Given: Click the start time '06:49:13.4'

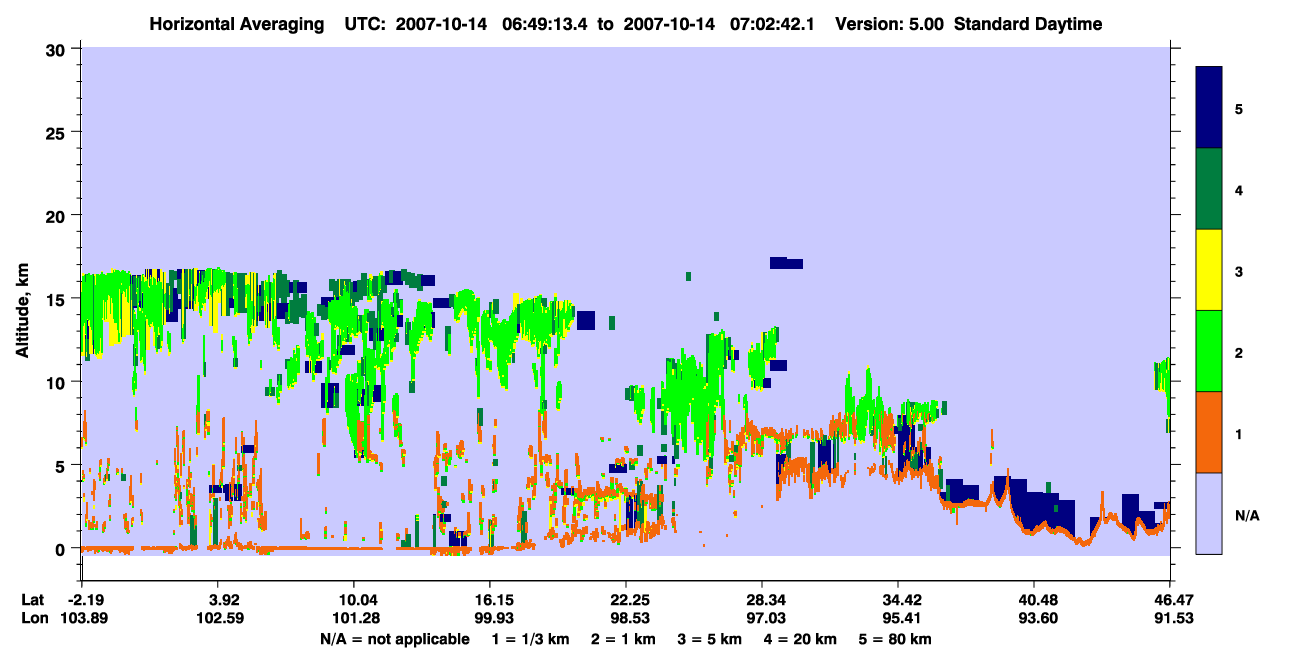Looking at the screenshot, I should click(x=547, y=24).
